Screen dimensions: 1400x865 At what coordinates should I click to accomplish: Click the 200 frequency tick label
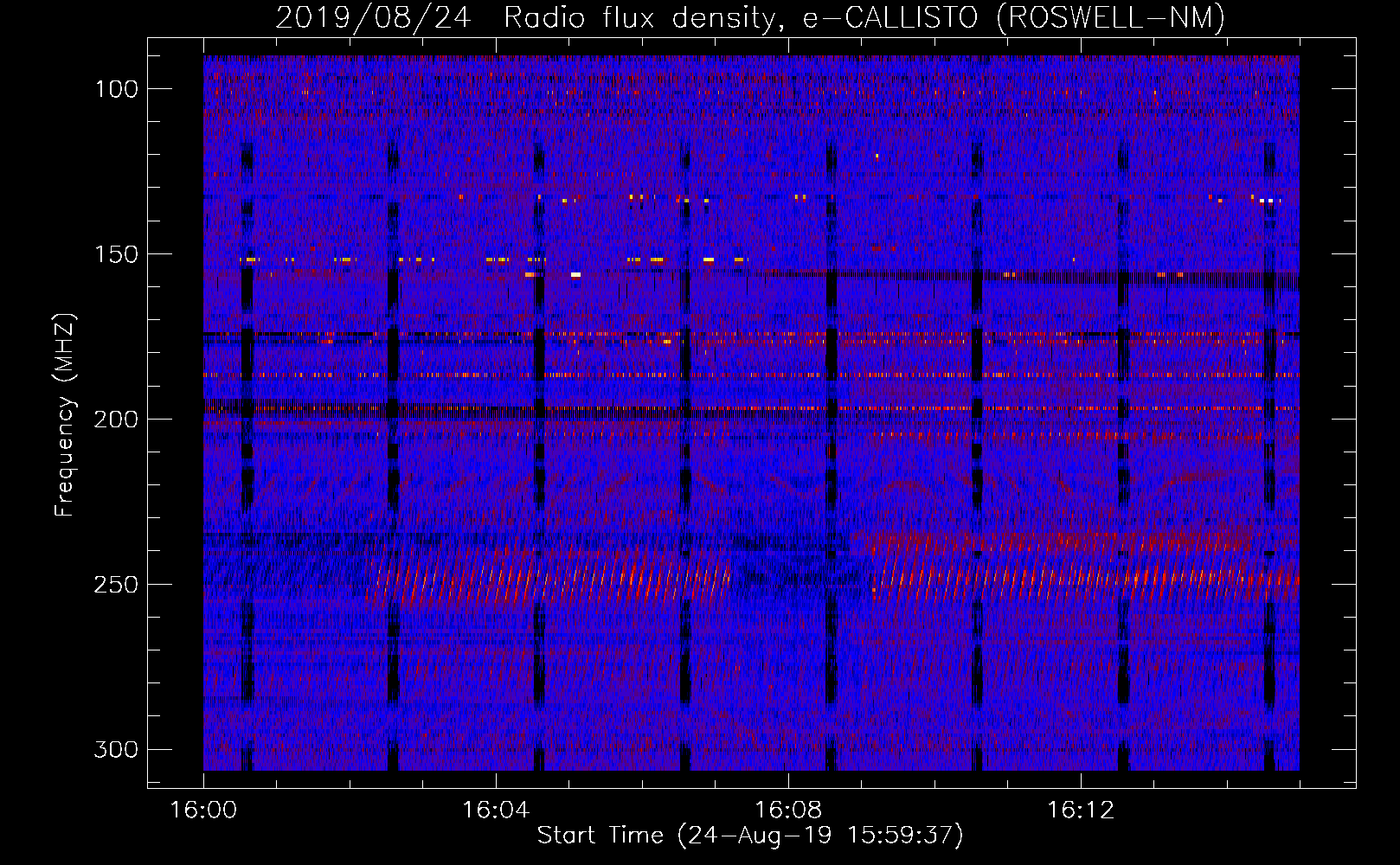(116, 420)
